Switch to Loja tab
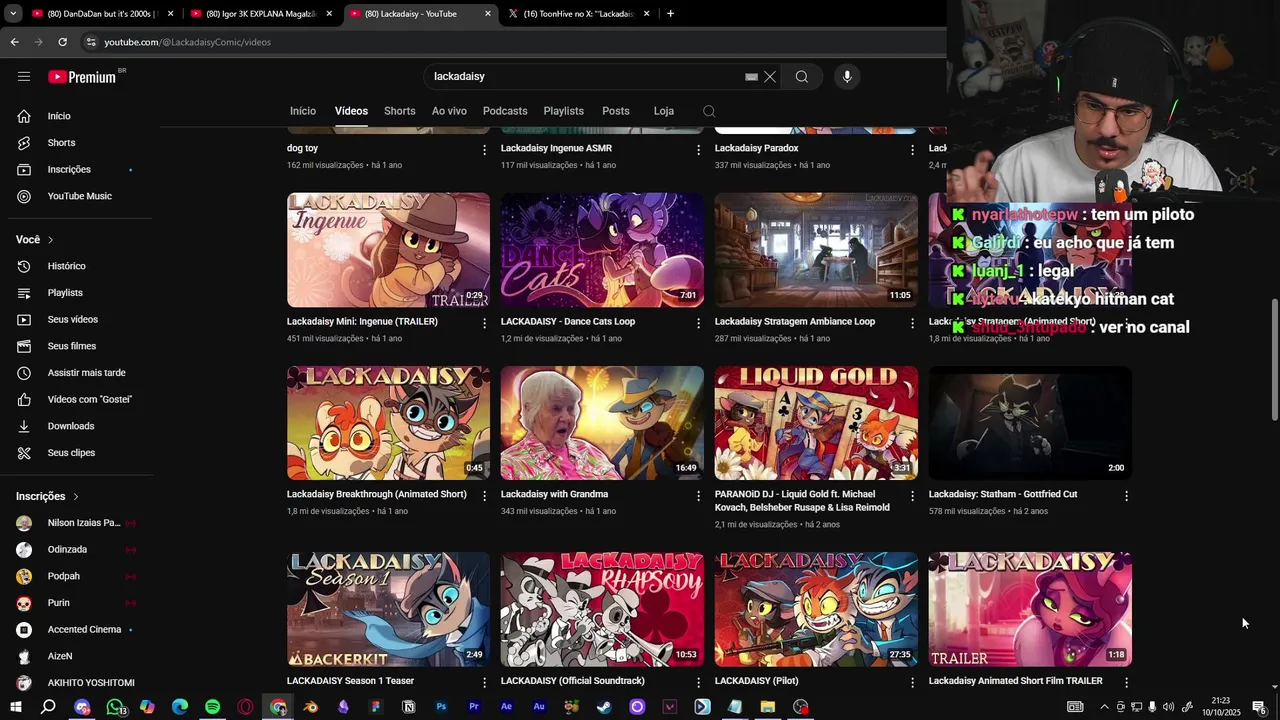 point(664,111)
